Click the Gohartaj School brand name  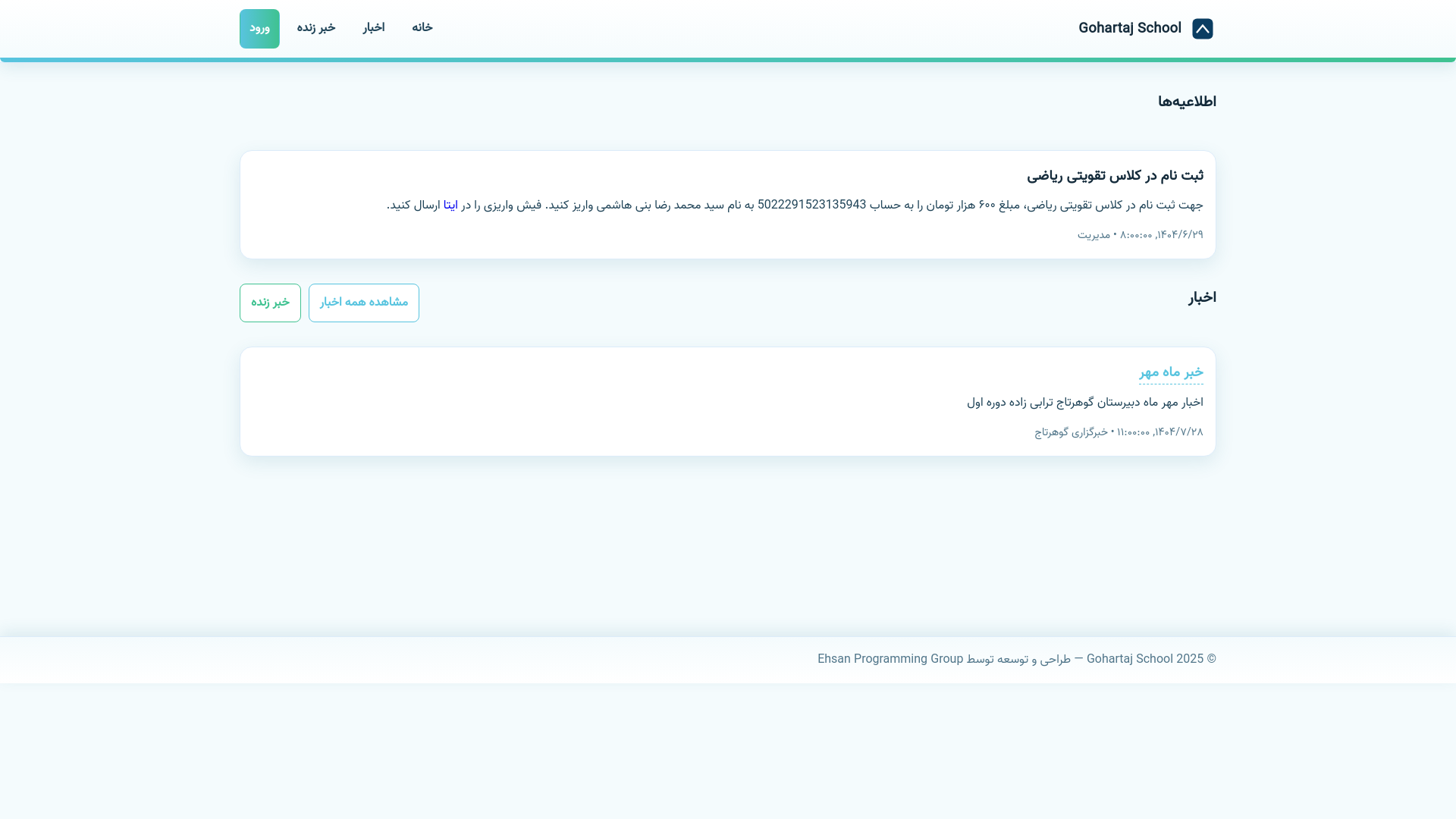(x=1129, y=29)
